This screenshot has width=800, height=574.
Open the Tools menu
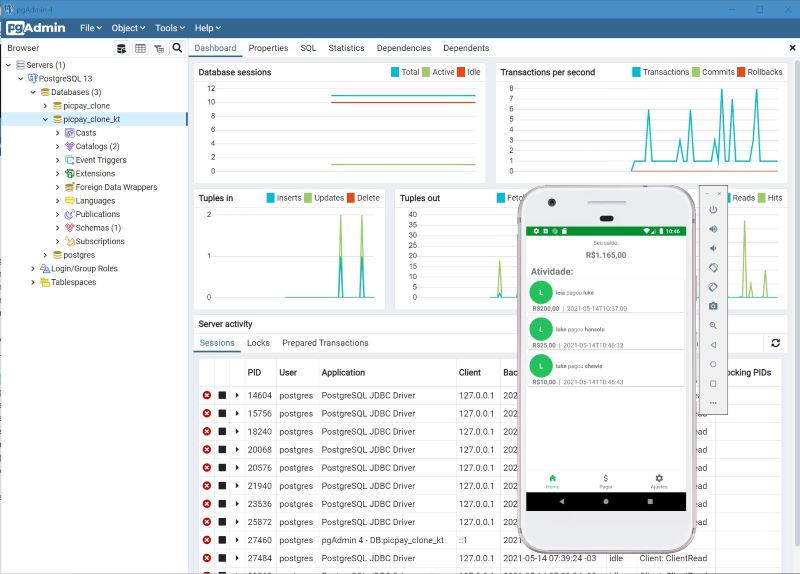[x=170, y=28]
